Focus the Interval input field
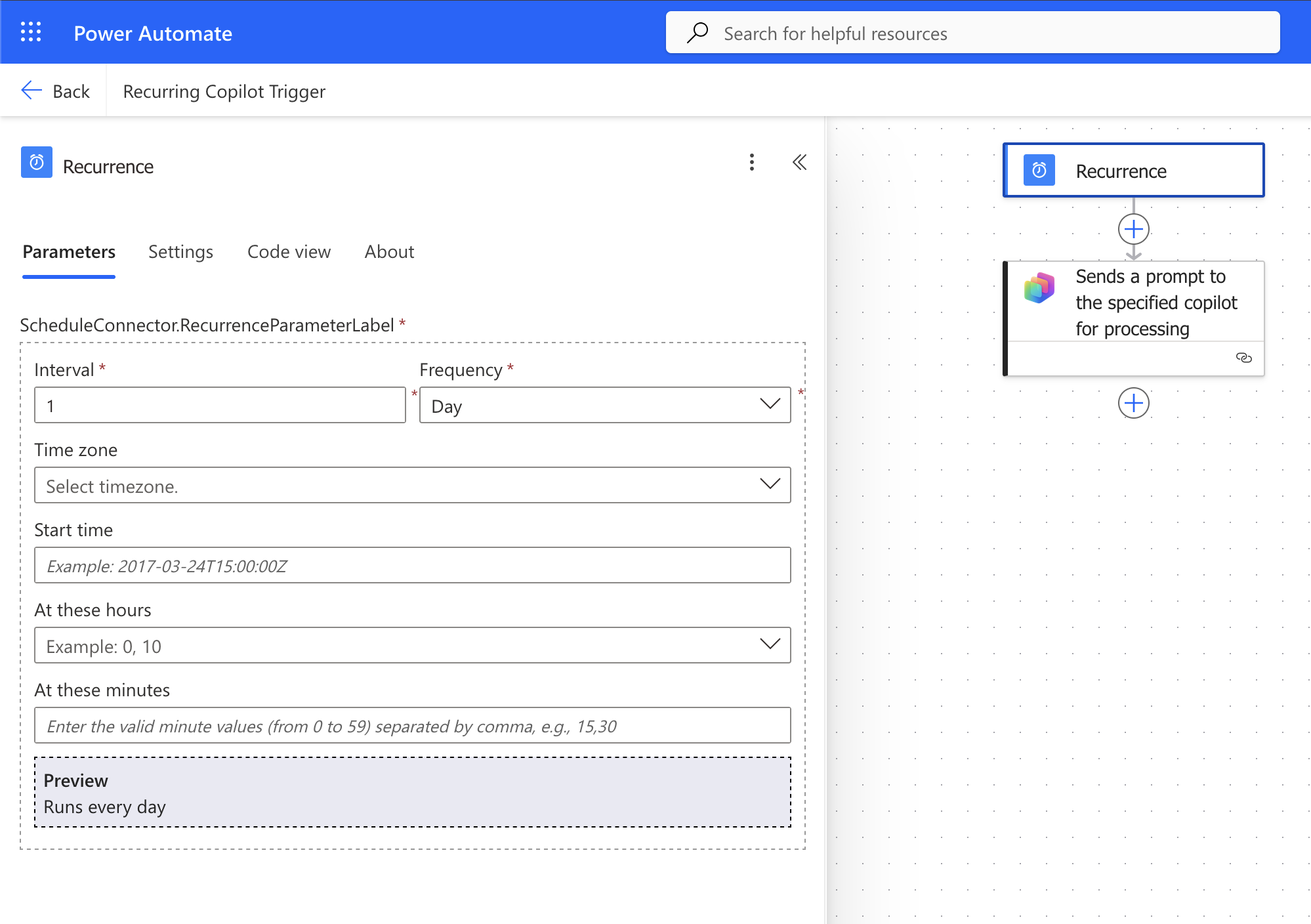1311x924 pixels. 220,405
